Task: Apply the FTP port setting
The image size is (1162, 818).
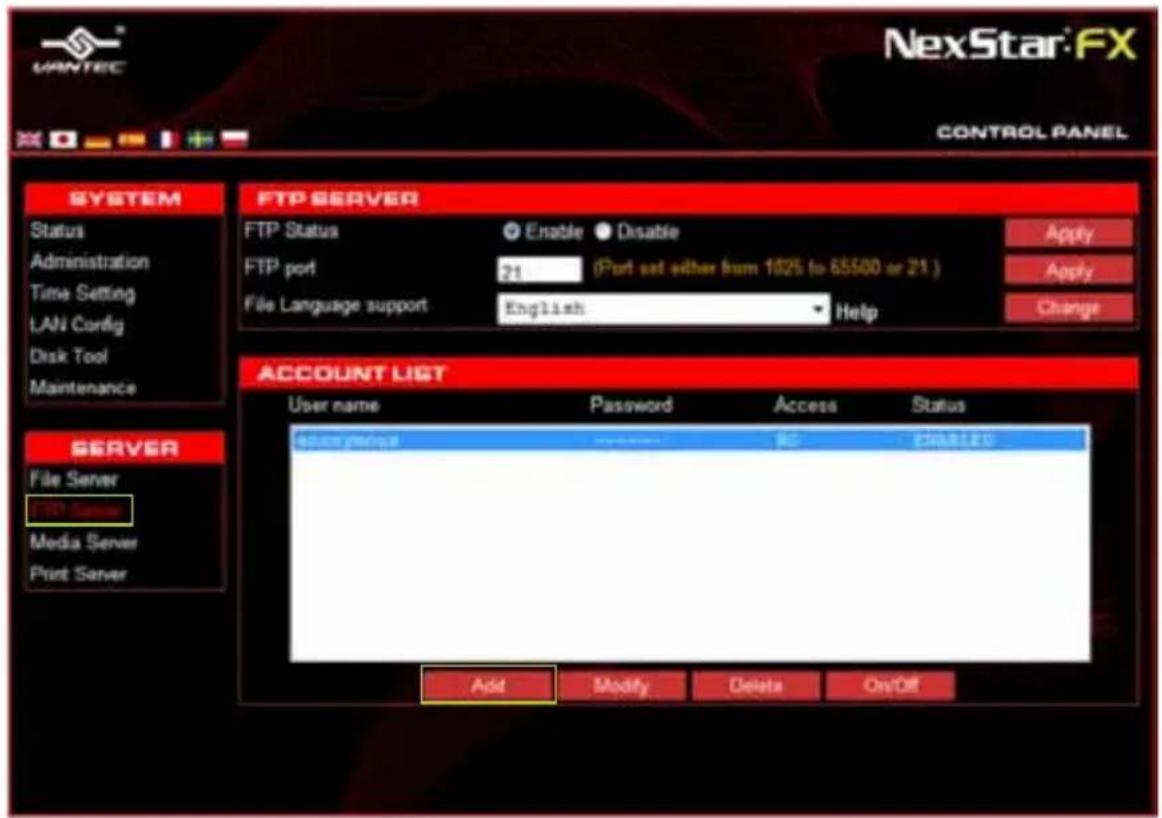Action: pos(1069,270)
